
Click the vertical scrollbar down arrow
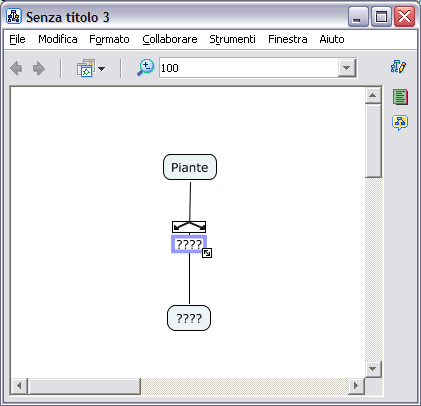373,369
